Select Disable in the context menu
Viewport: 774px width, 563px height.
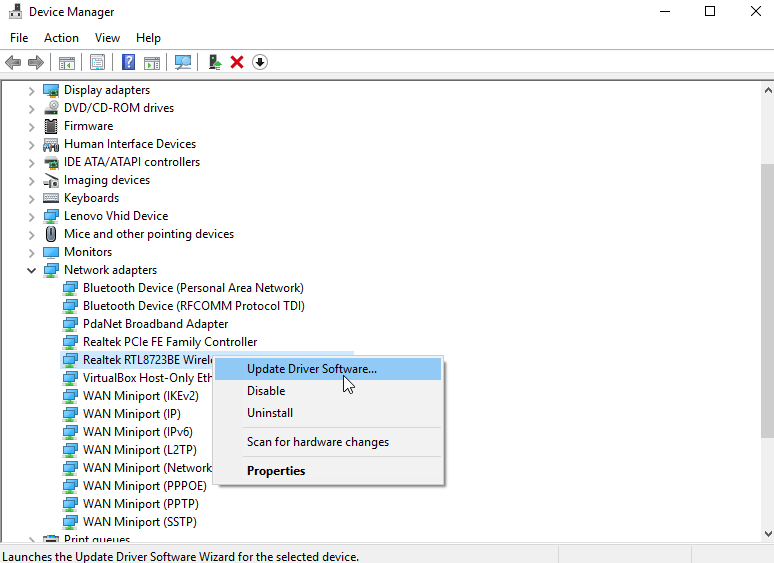[x=266, y=391]
